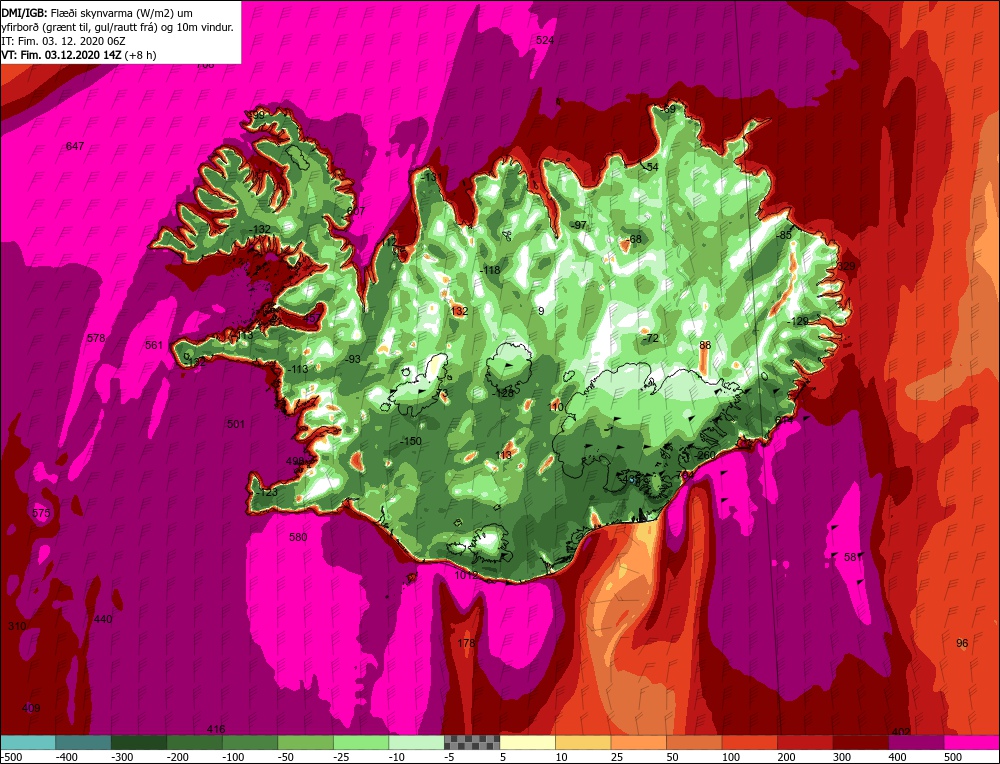Click the map value '-72'
1000x764 pixels.
(650, 338)
